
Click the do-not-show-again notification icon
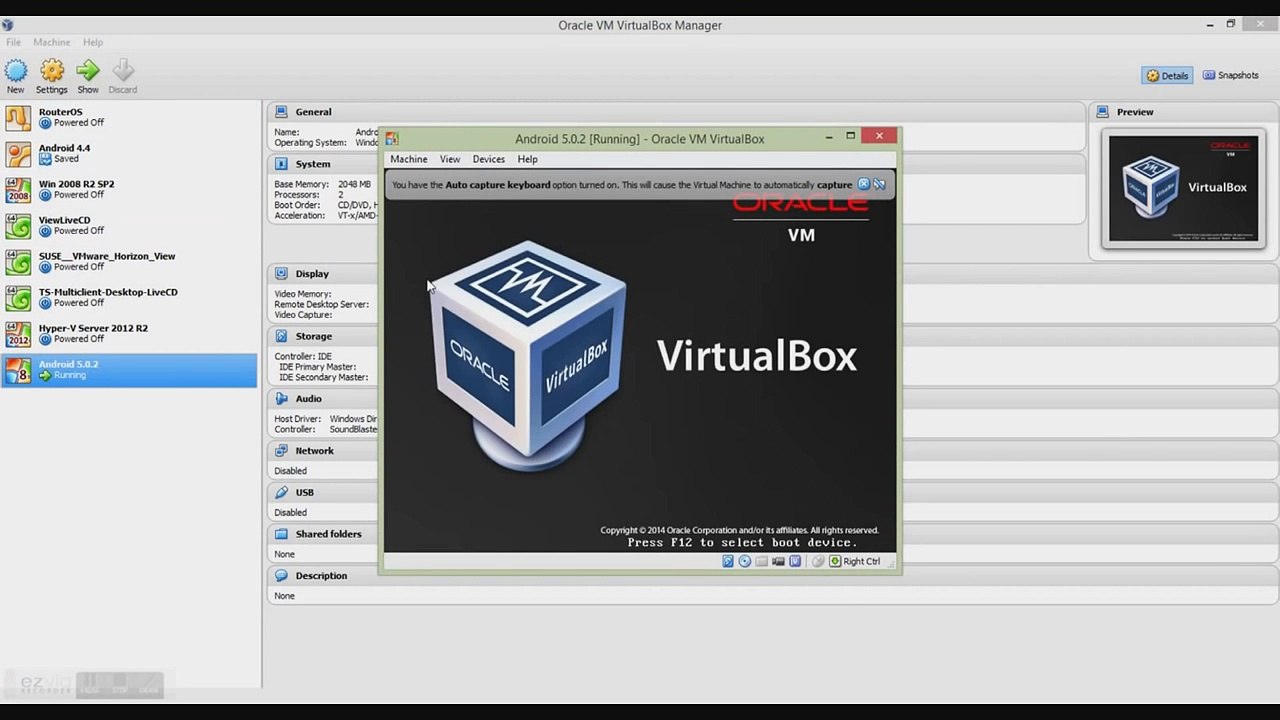(879, 184)
